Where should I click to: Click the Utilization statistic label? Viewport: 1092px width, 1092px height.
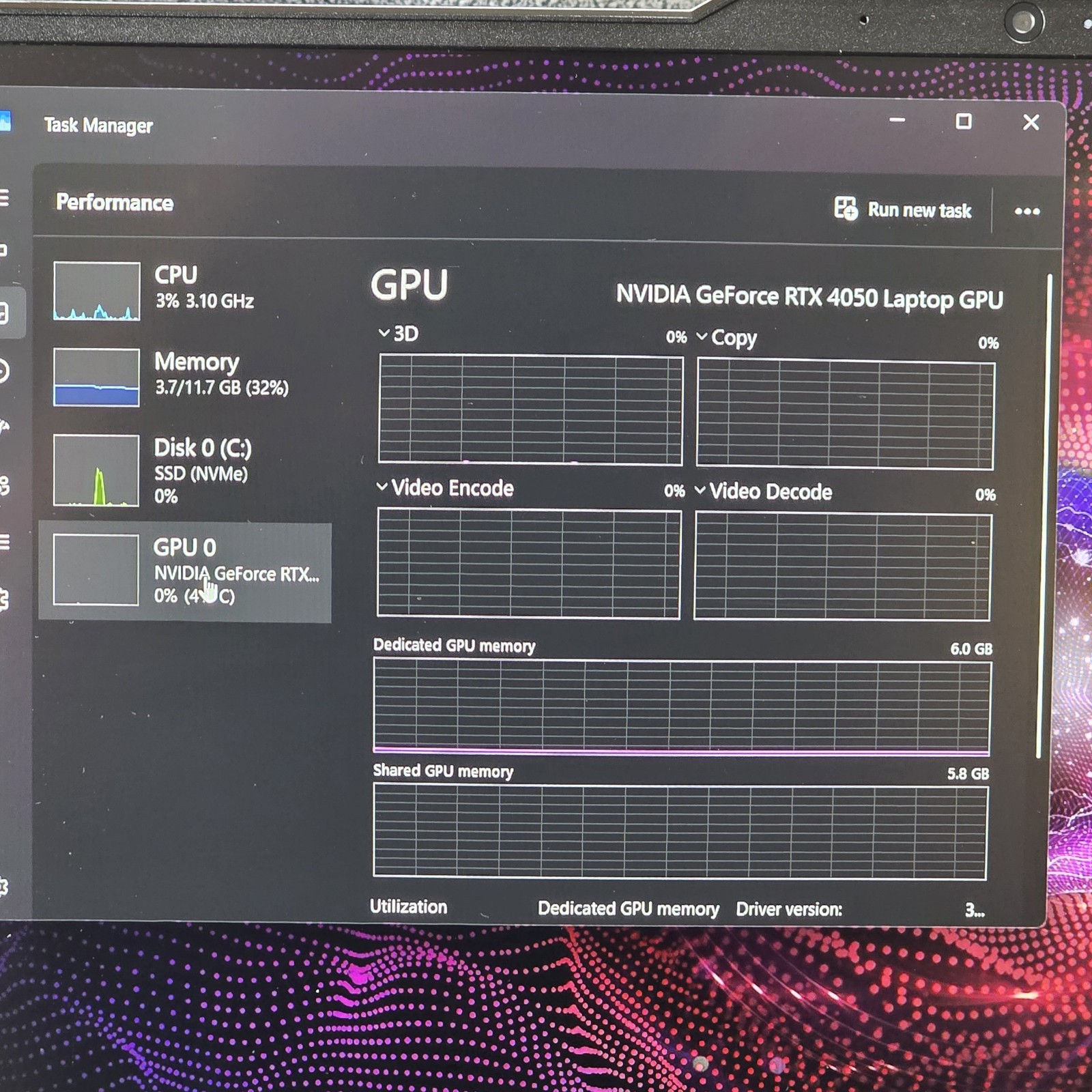408,906
